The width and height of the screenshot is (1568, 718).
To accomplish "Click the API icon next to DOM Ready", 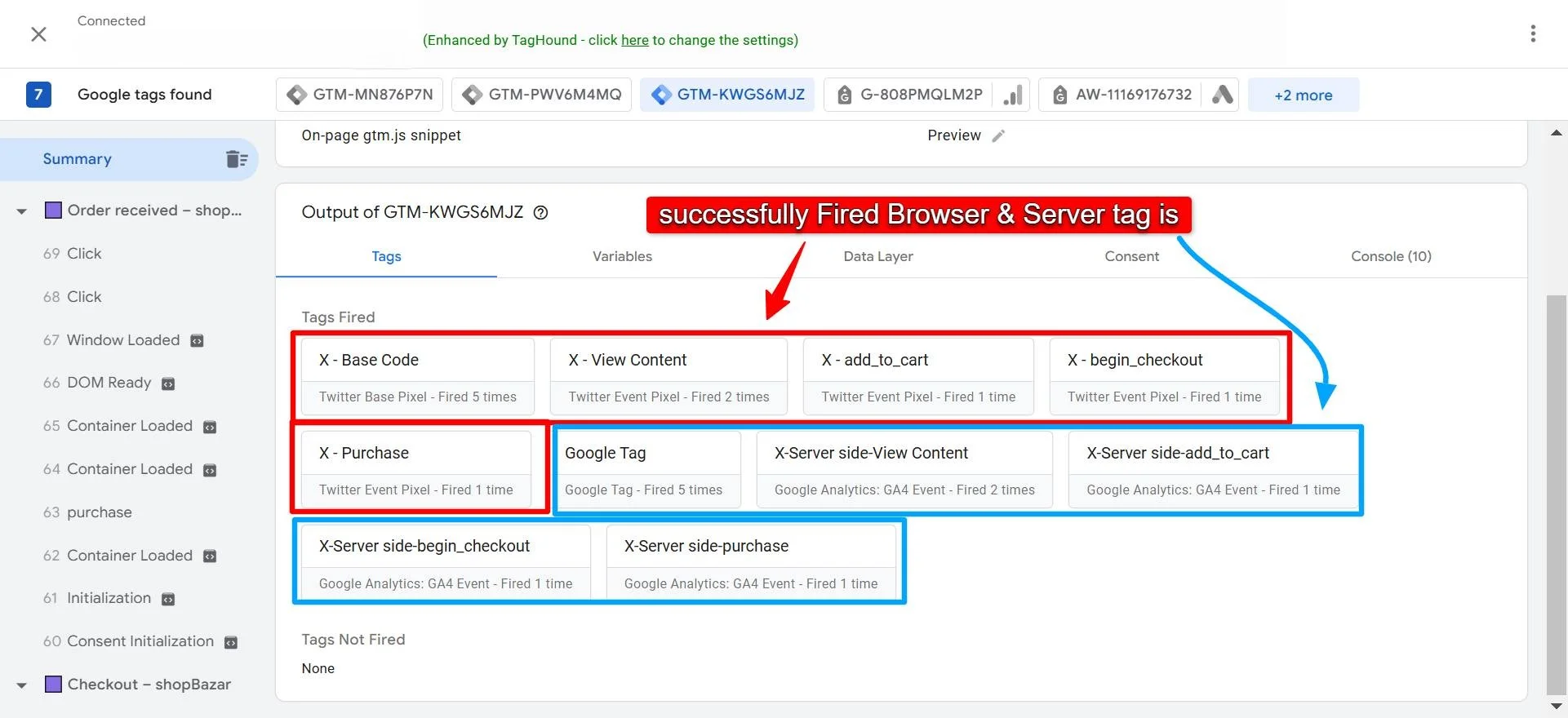I will [168, 383].
